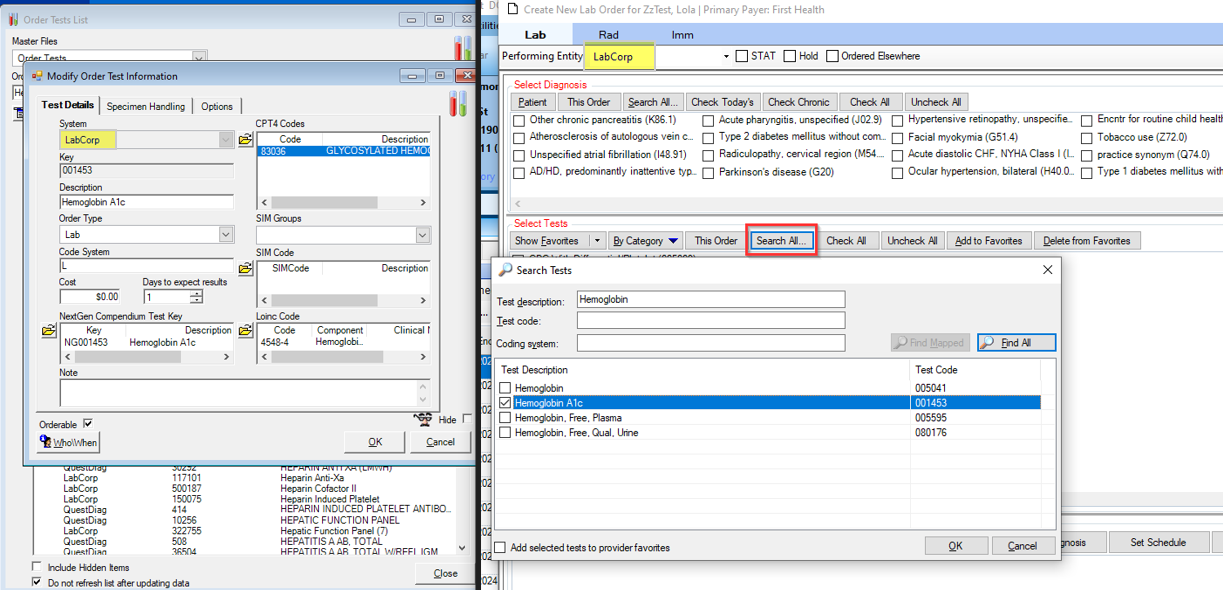Select the Hemoglobin, Free, Qual, Urine row
Image resolution: width=1223 pixels, height=590 pixels.
click(768, 433)
